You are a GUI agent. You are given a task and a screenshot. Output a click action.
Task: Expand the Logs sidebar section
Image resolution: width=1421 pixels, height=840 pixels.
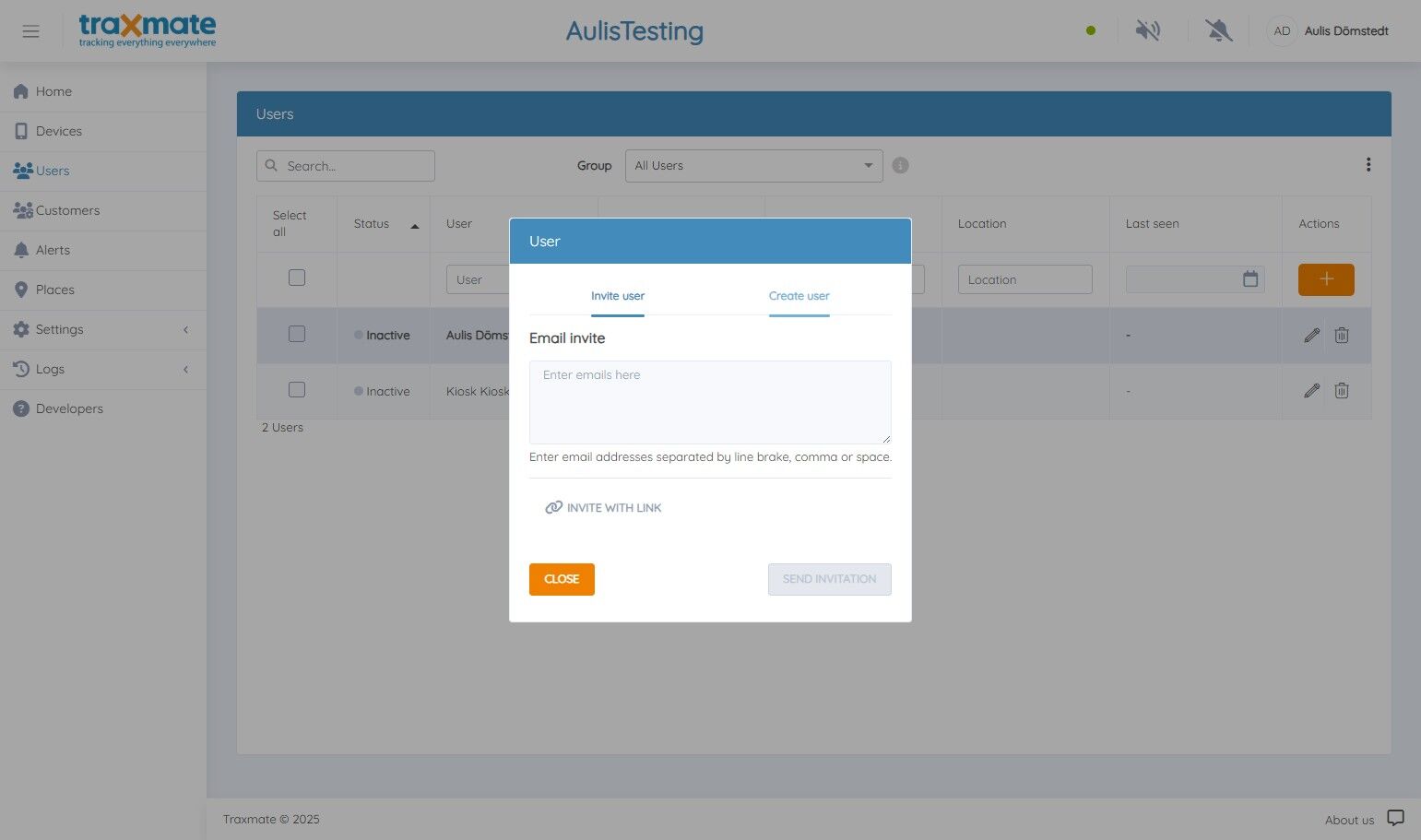(x=103, y=369)
